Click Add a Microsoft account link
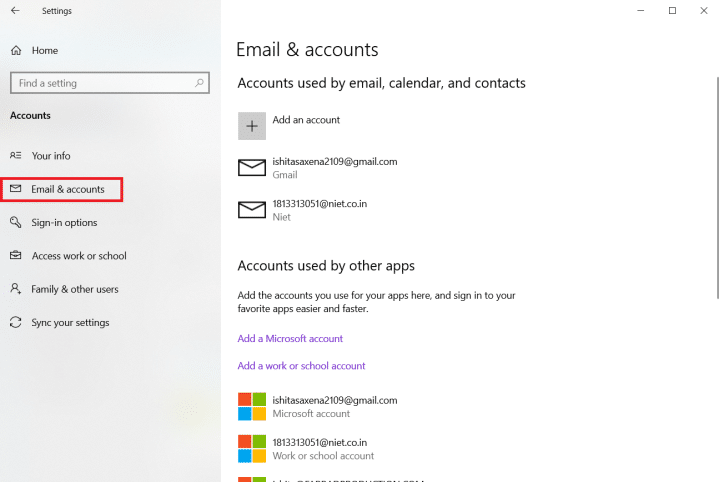 click(x=290, y=339)
